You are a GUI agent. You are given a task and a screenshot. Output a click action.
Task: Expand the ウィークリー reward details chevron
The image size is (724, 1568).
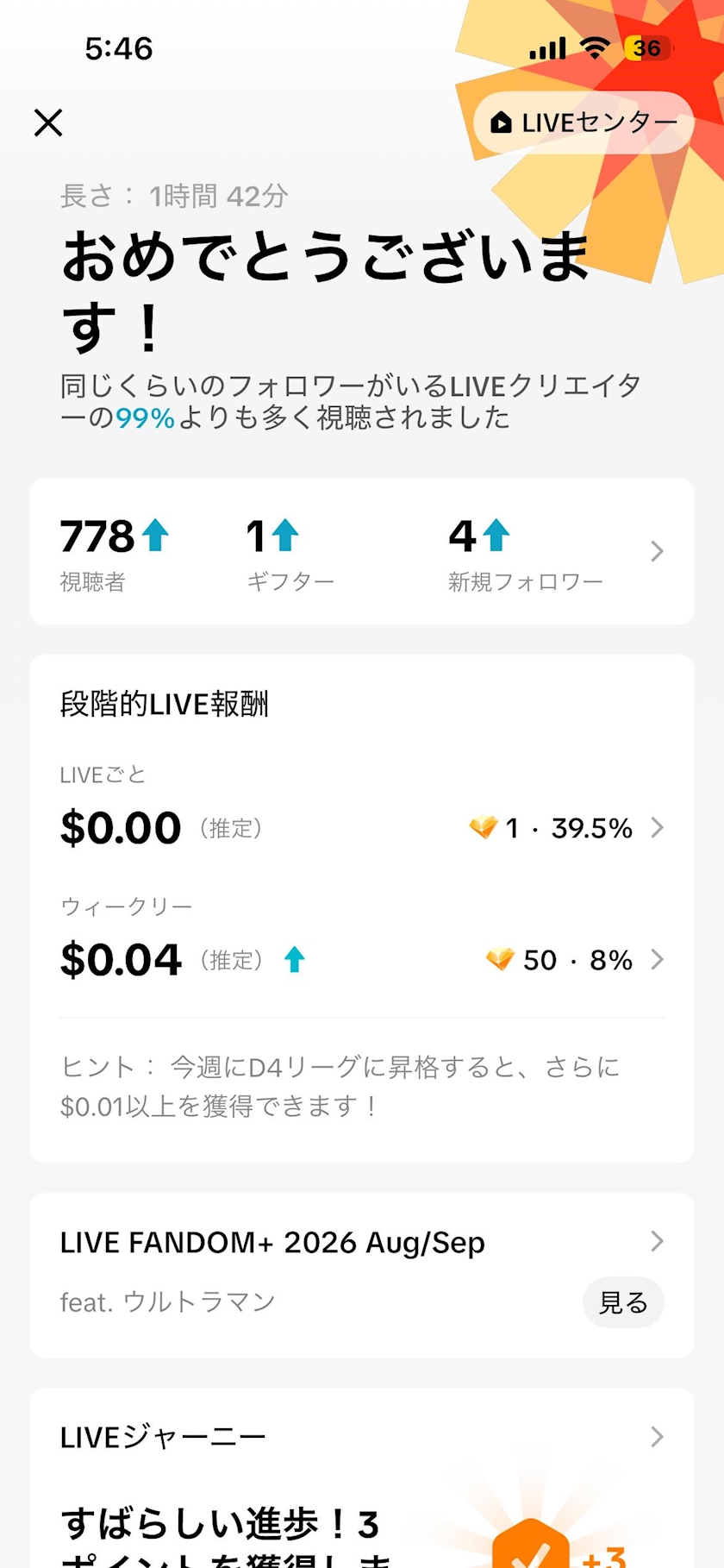click(x=657, y=959)
